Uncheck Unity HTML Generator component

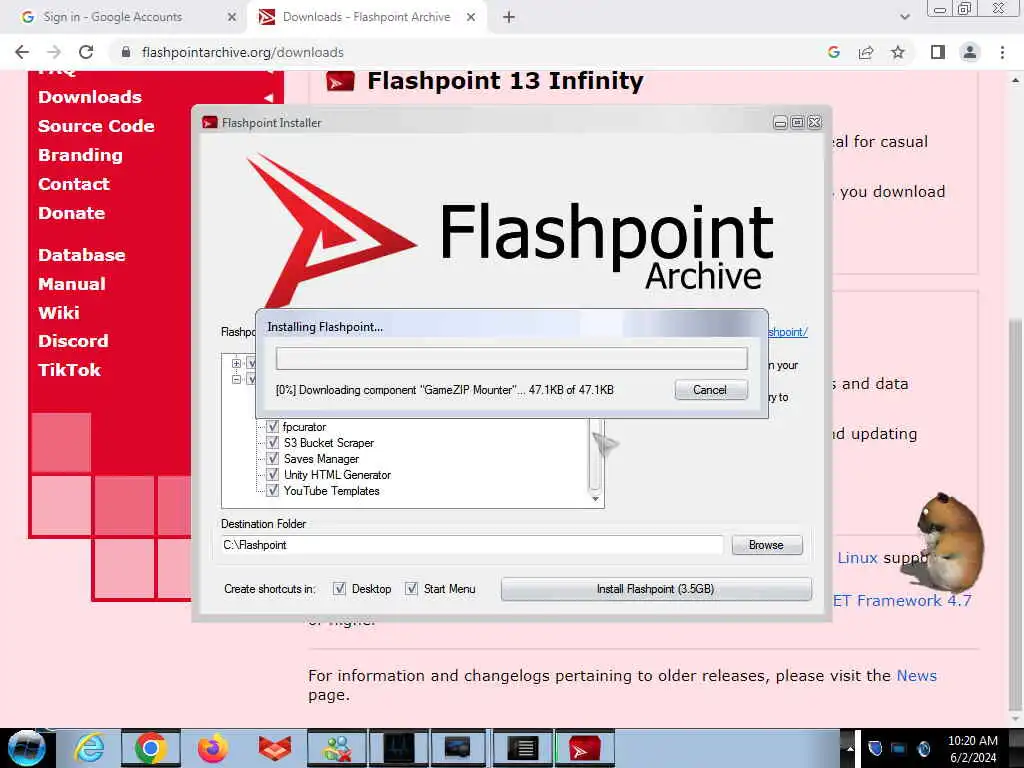pyautogui.click(x=273, y=474)
